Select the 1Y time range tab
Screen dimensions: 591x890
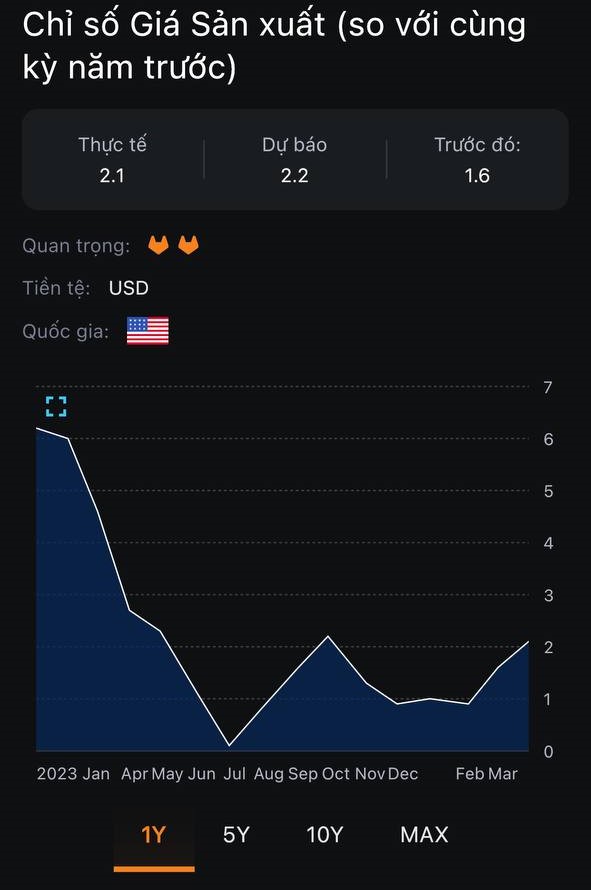[x=154, y=835]
